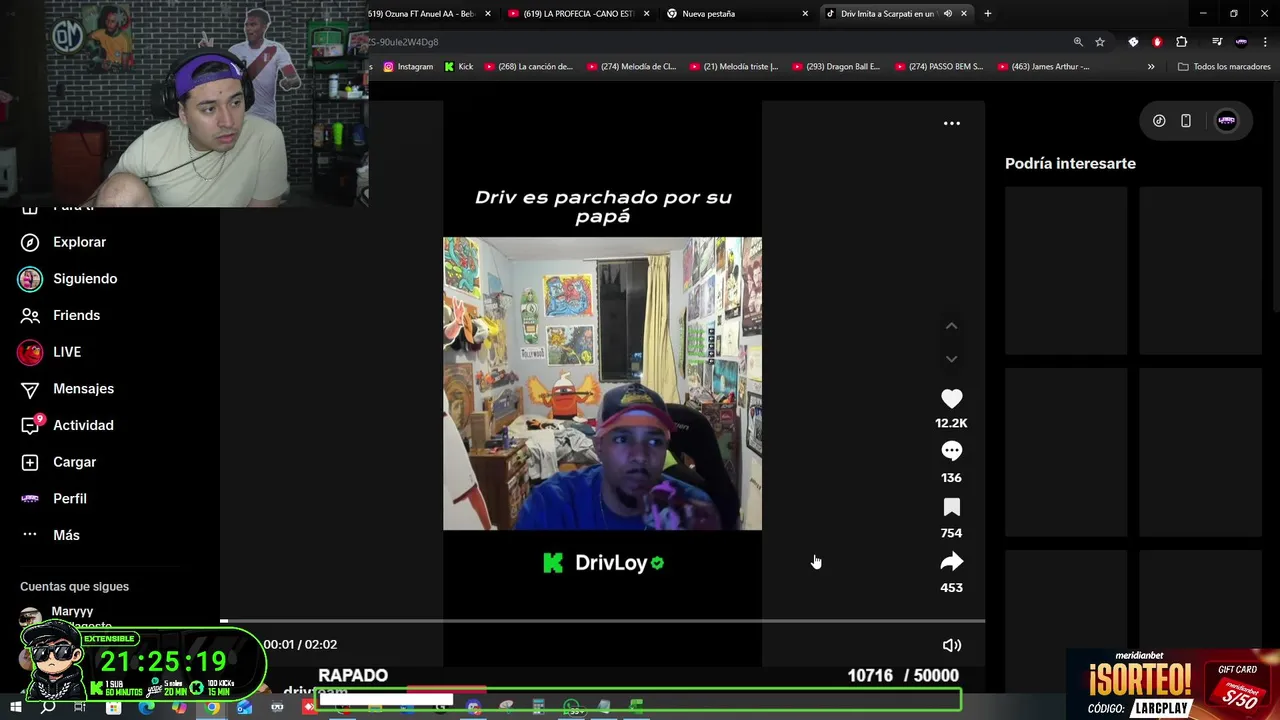Open the Melodía de Cl... bookmark
This screenshot has height=720, width=1280.
coord(632,67)
